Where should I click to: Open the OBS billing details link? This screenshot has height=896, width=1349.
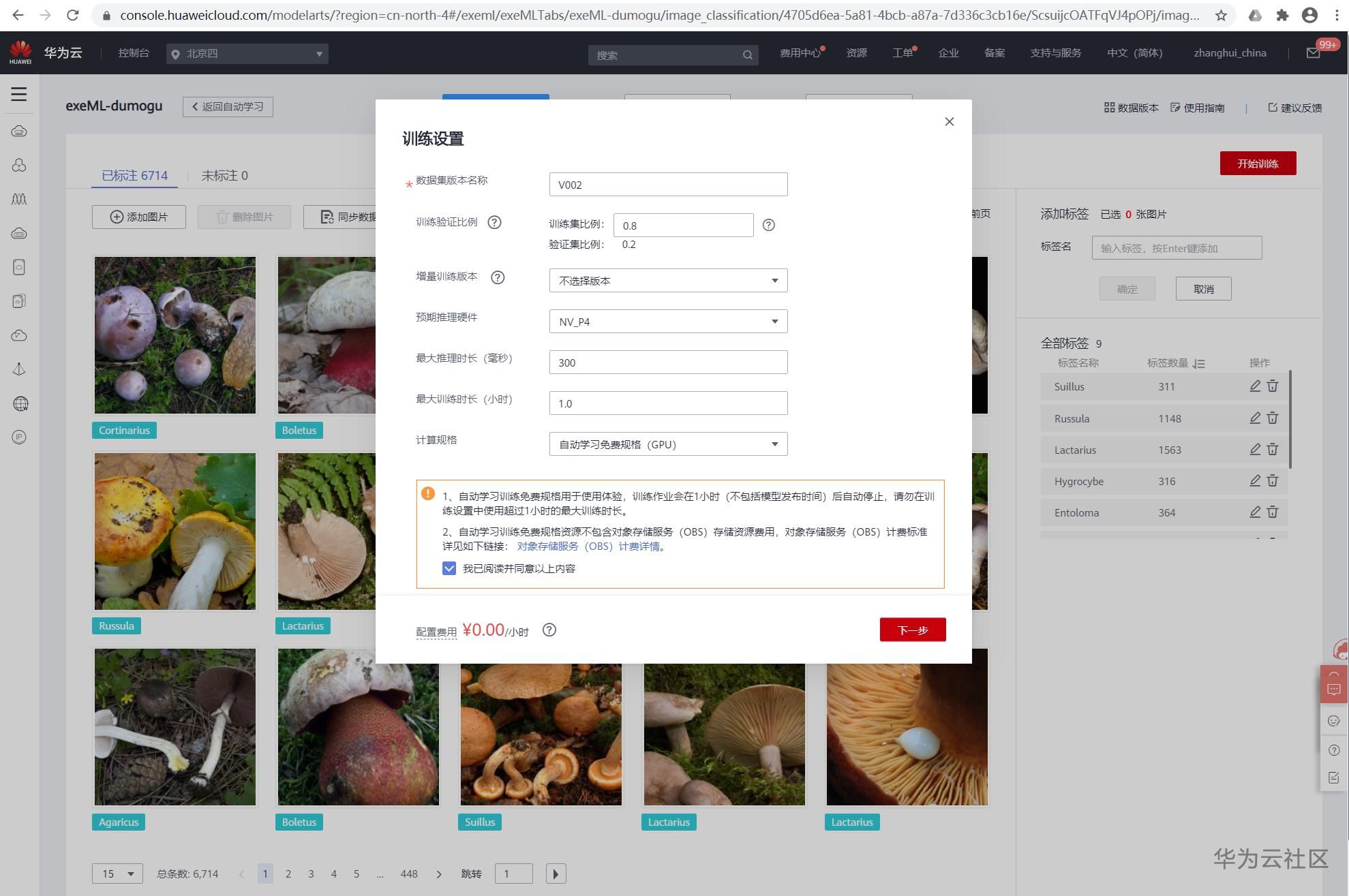coord(590,546)
